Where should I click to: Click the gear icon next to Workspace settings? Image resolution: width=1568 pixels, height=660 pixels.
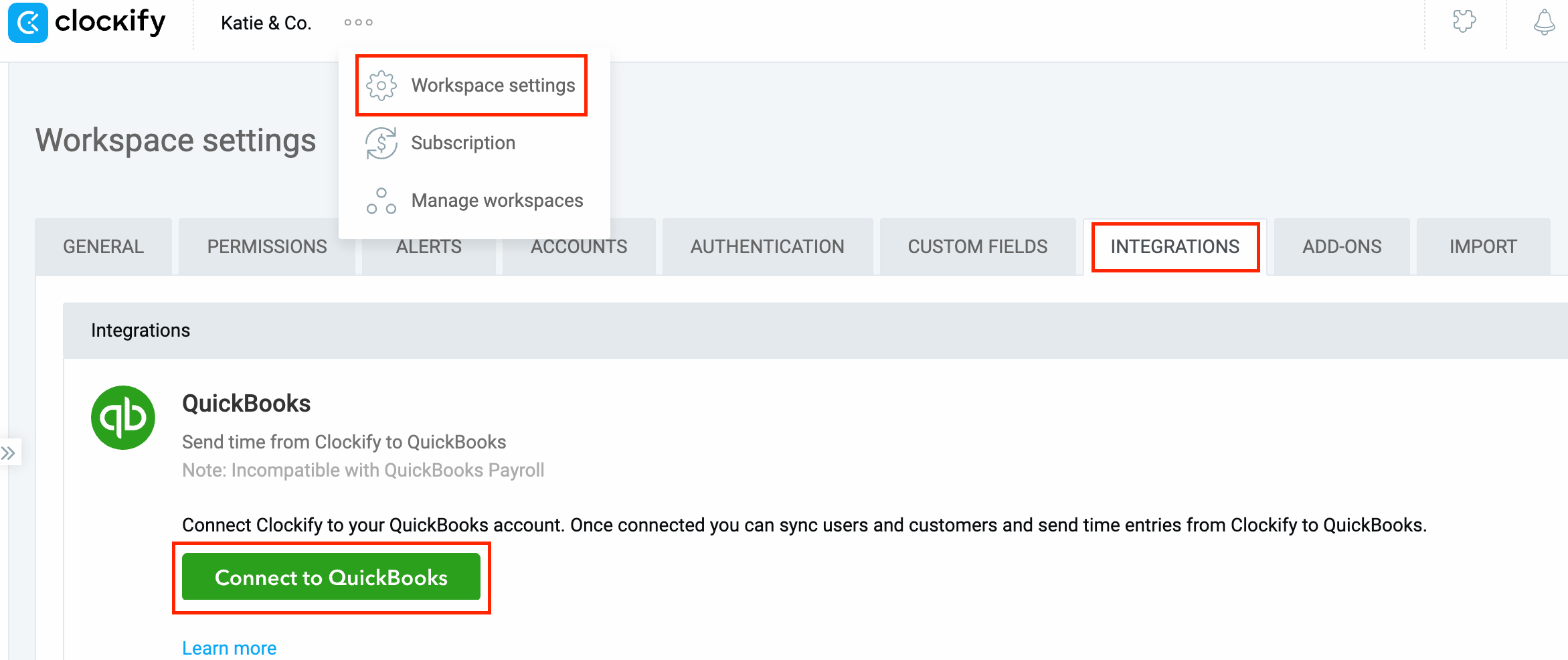tap(381, 85)
